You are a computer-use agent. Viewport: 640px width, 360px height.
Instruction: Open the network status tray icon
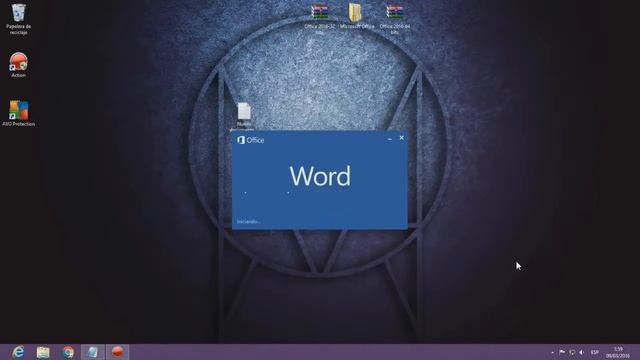tap(572, 352)
